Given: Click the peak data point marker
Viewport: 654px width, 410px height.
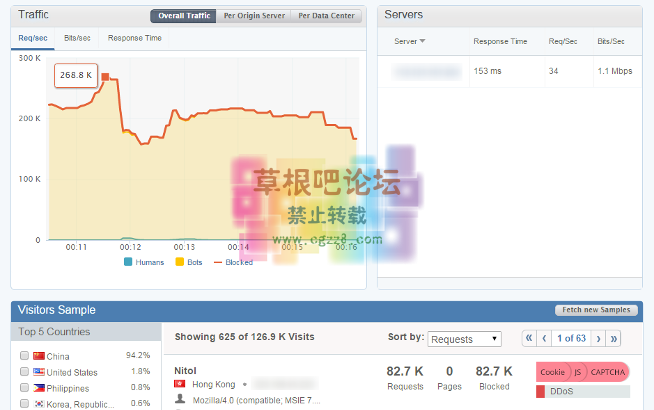Looking at the screenshot, I should coord(105,77).
